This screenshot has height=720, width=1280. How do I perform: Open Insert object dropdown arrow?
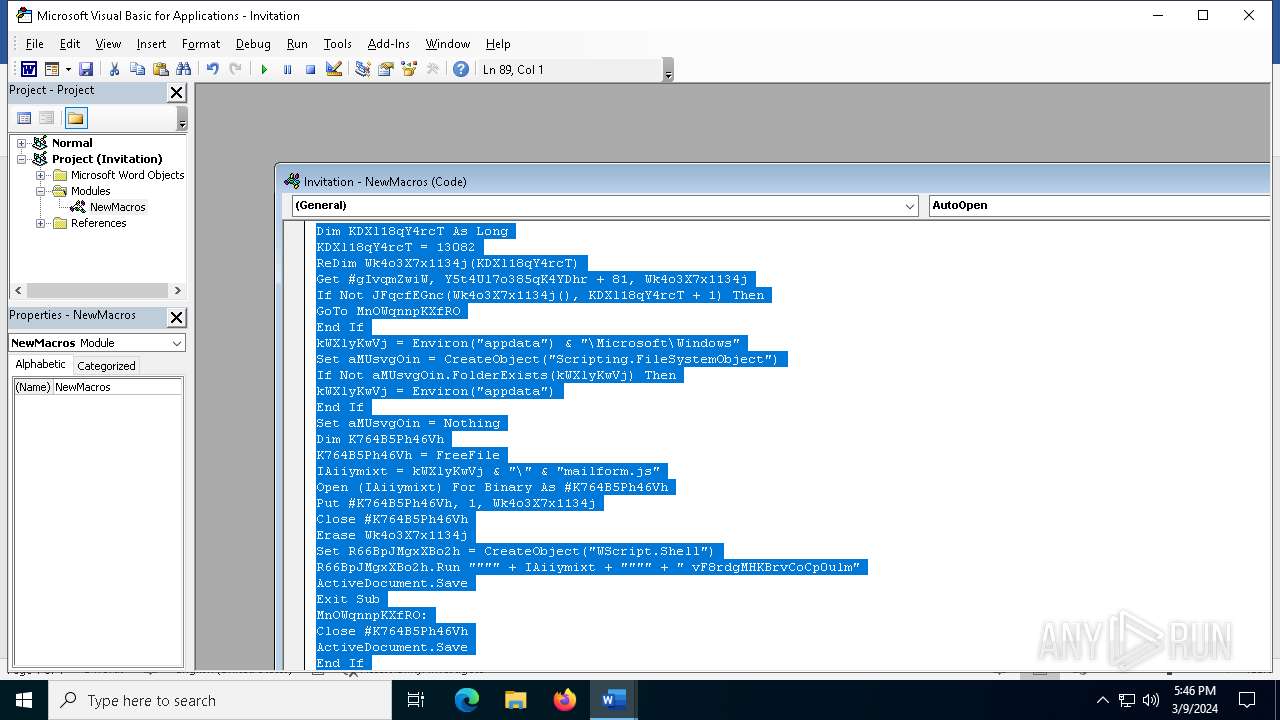pos(68,69)
